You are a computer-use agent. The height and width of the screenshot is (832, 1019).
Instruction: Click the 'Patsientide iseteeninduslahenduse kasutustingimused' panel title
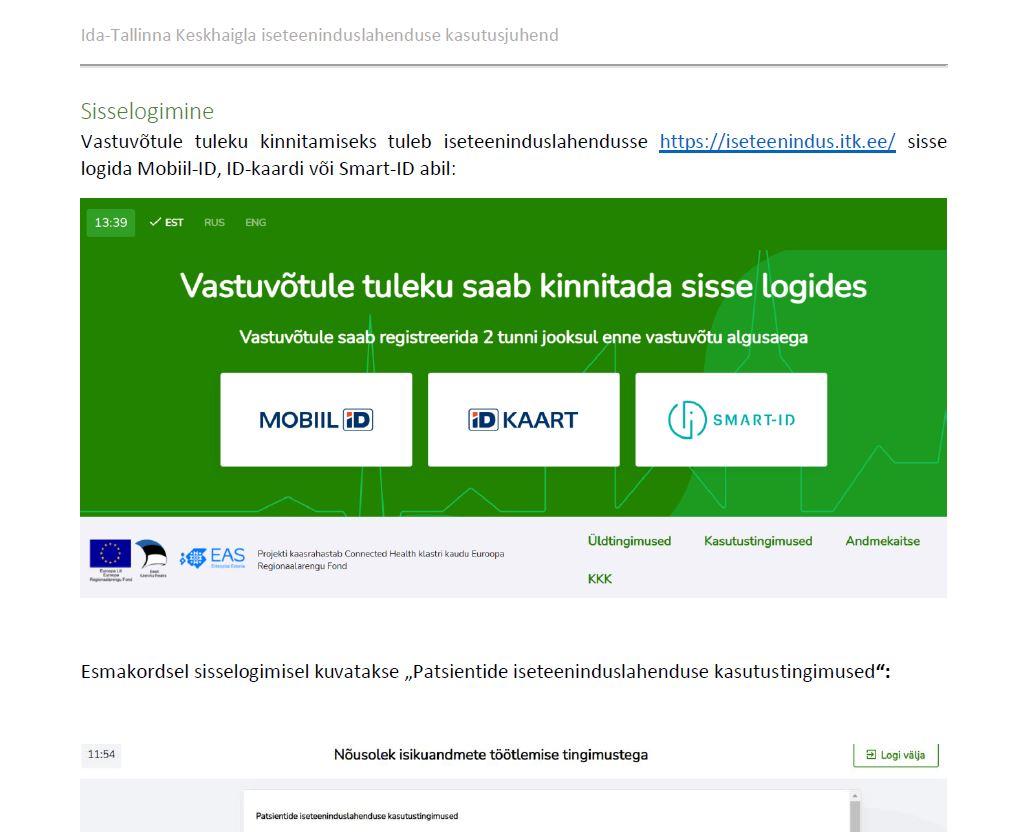click(x=357, y=816)
